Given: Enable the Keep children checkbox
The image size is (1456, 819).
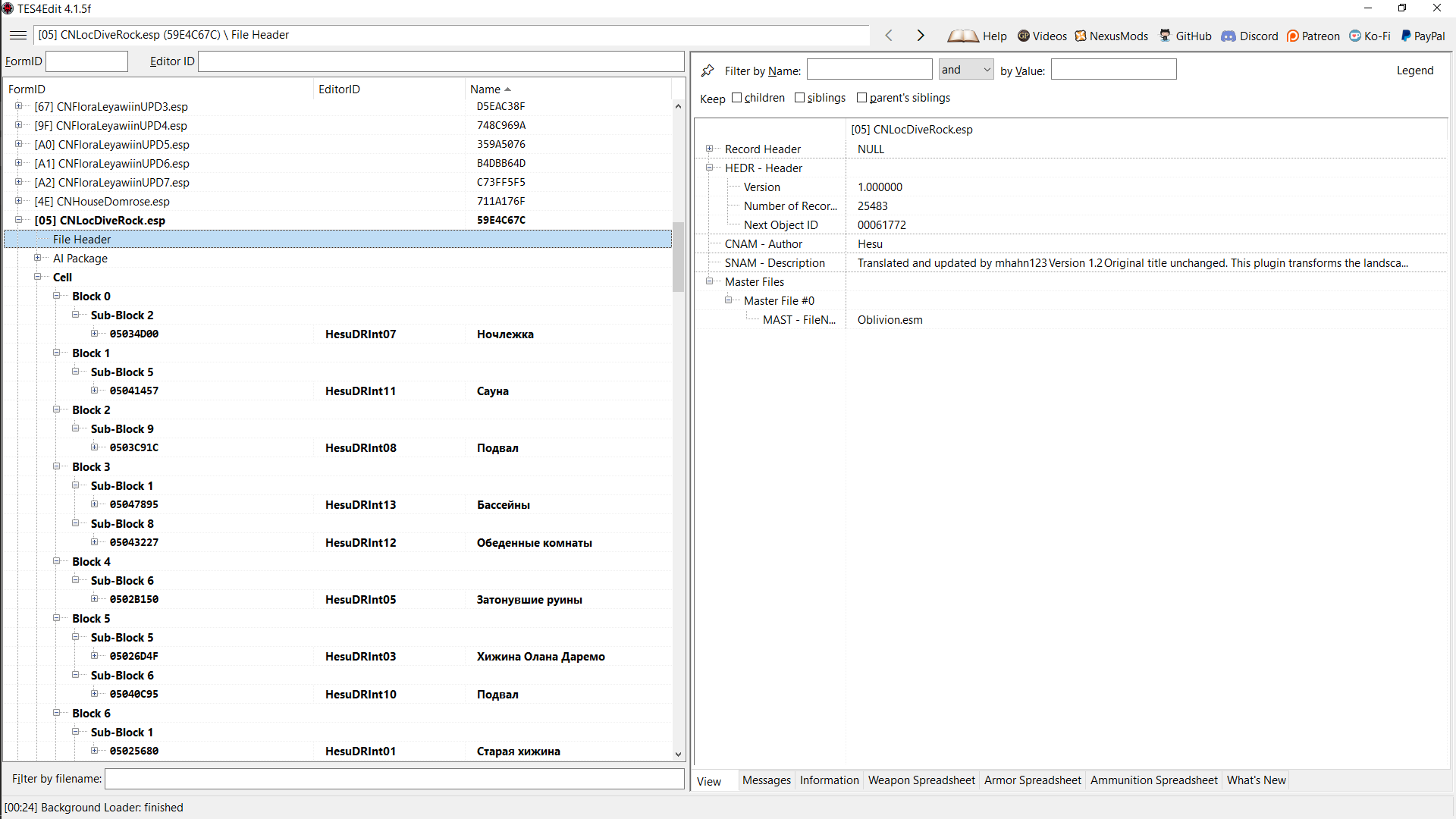Looking at the screenshot, I should click(x=736, y=98).
